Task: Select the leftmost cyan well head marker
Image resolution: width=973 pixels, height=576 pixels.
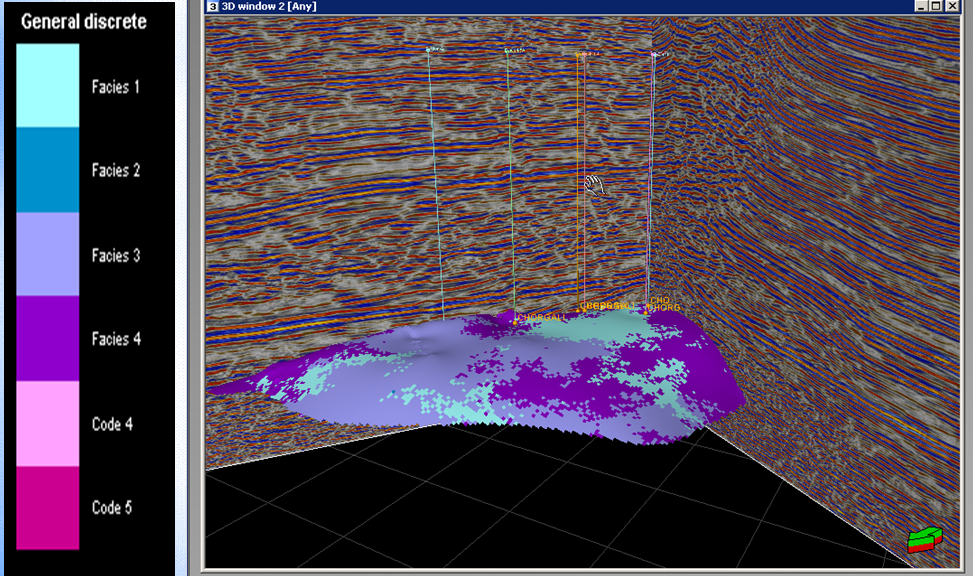Action: 428,49
